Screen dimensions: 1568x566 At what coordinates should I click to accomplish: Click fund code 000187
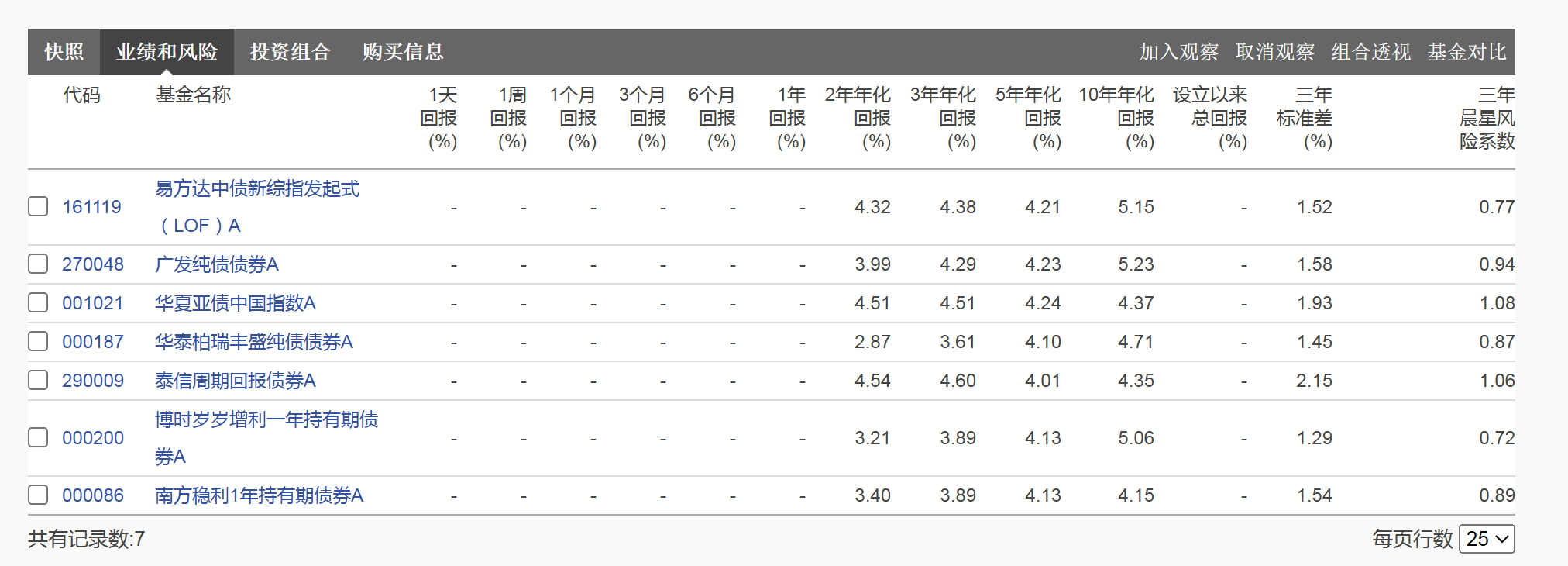point(93,342)
